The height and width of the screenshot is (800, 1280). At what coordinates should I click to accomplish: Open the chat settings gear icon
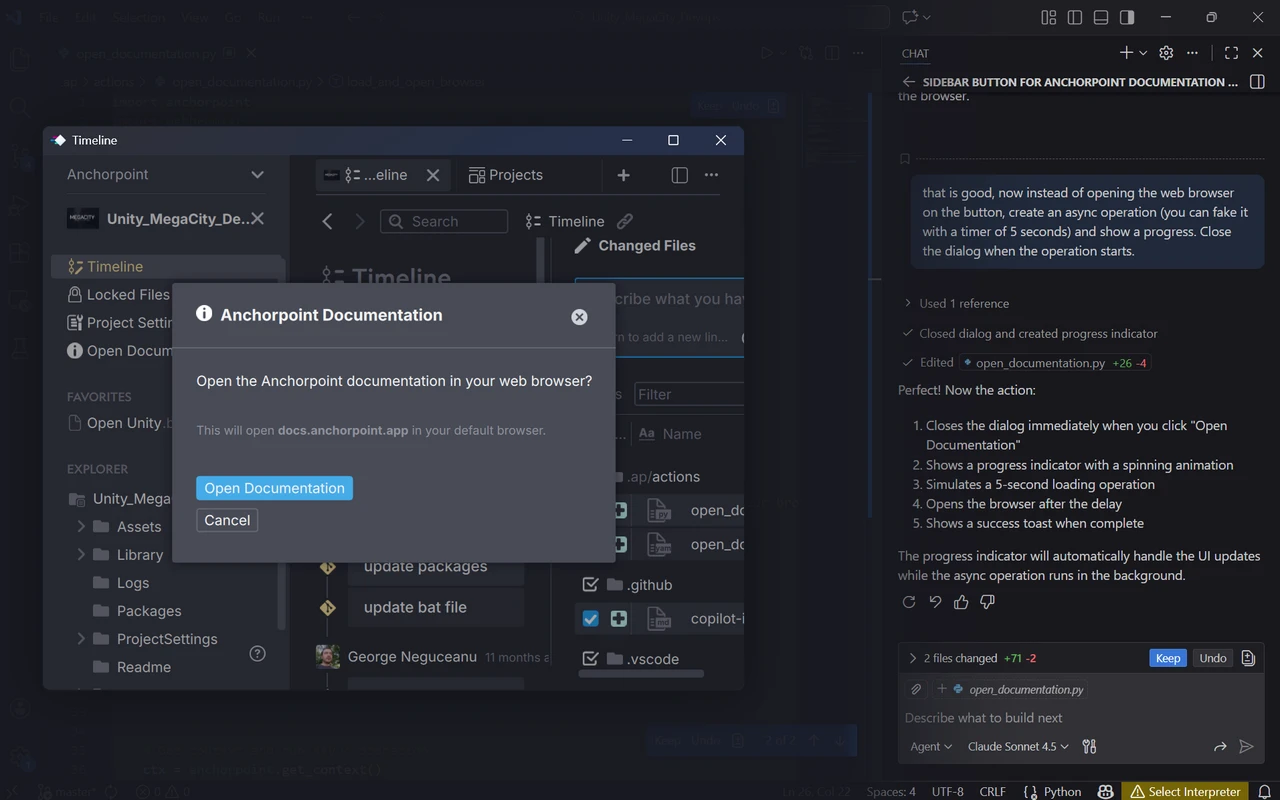tap(1165, 53)
